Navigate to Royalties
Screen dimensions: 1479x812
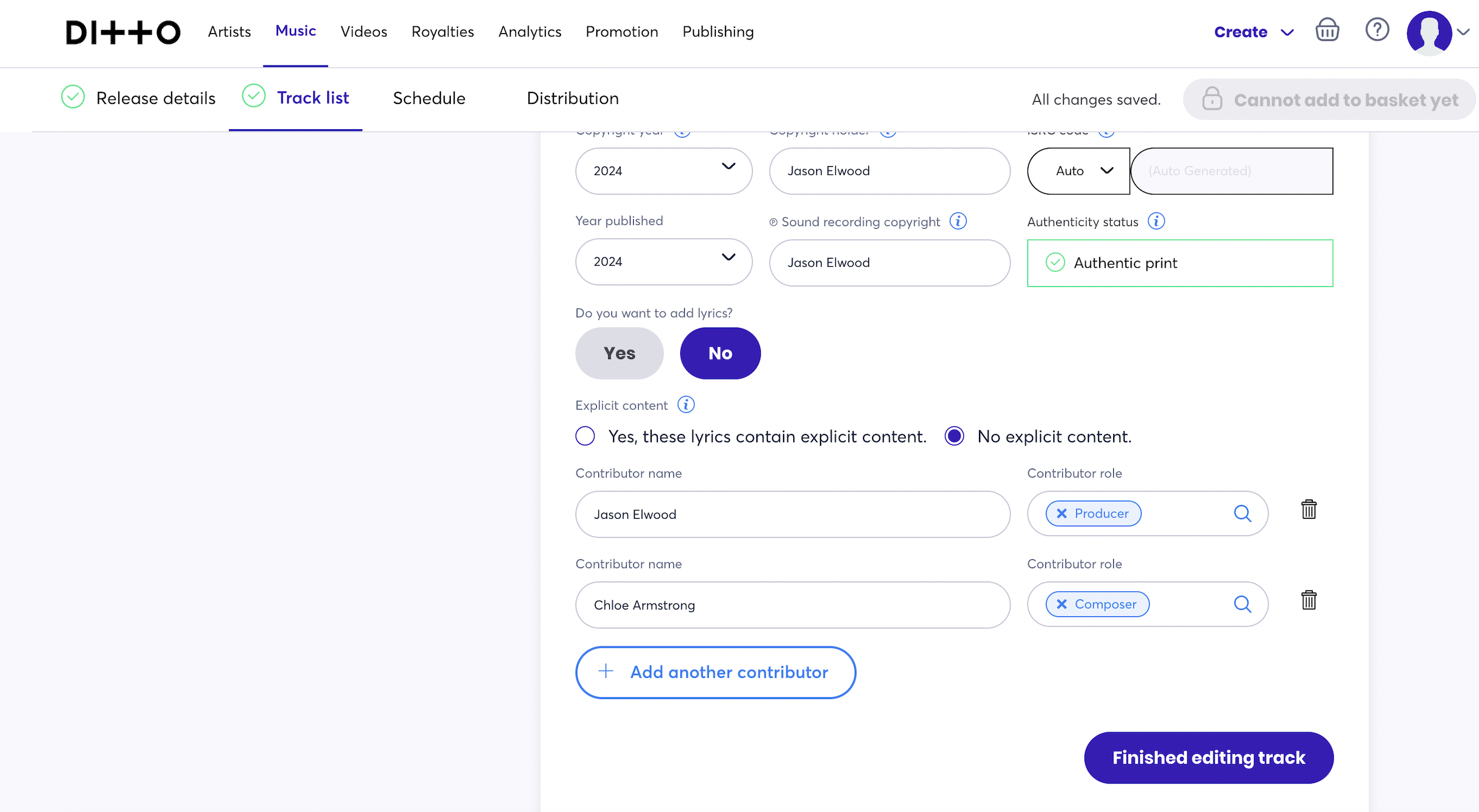[442, 31]
